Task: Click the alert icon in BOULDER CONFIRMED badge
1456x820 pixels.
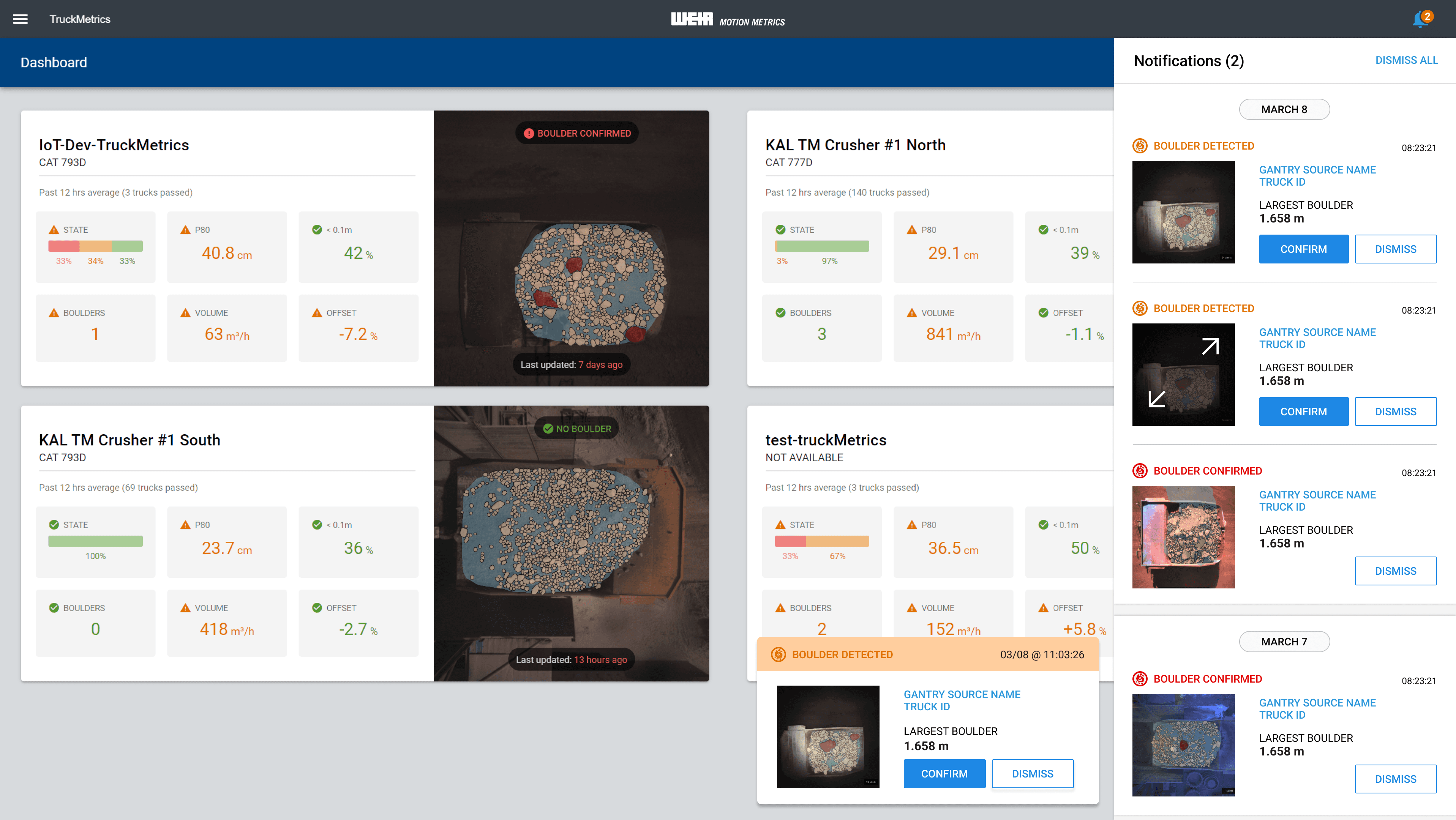Action: [529, 133]
